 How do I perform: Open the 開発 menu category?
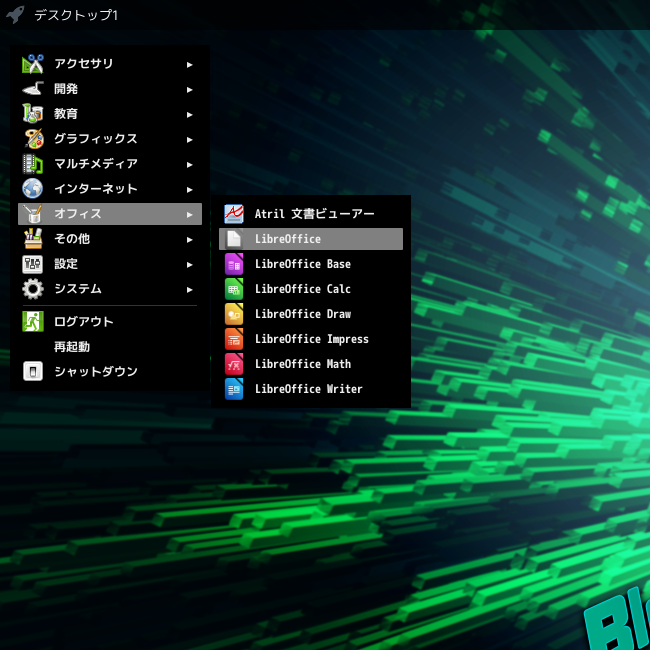coord(110,89)
